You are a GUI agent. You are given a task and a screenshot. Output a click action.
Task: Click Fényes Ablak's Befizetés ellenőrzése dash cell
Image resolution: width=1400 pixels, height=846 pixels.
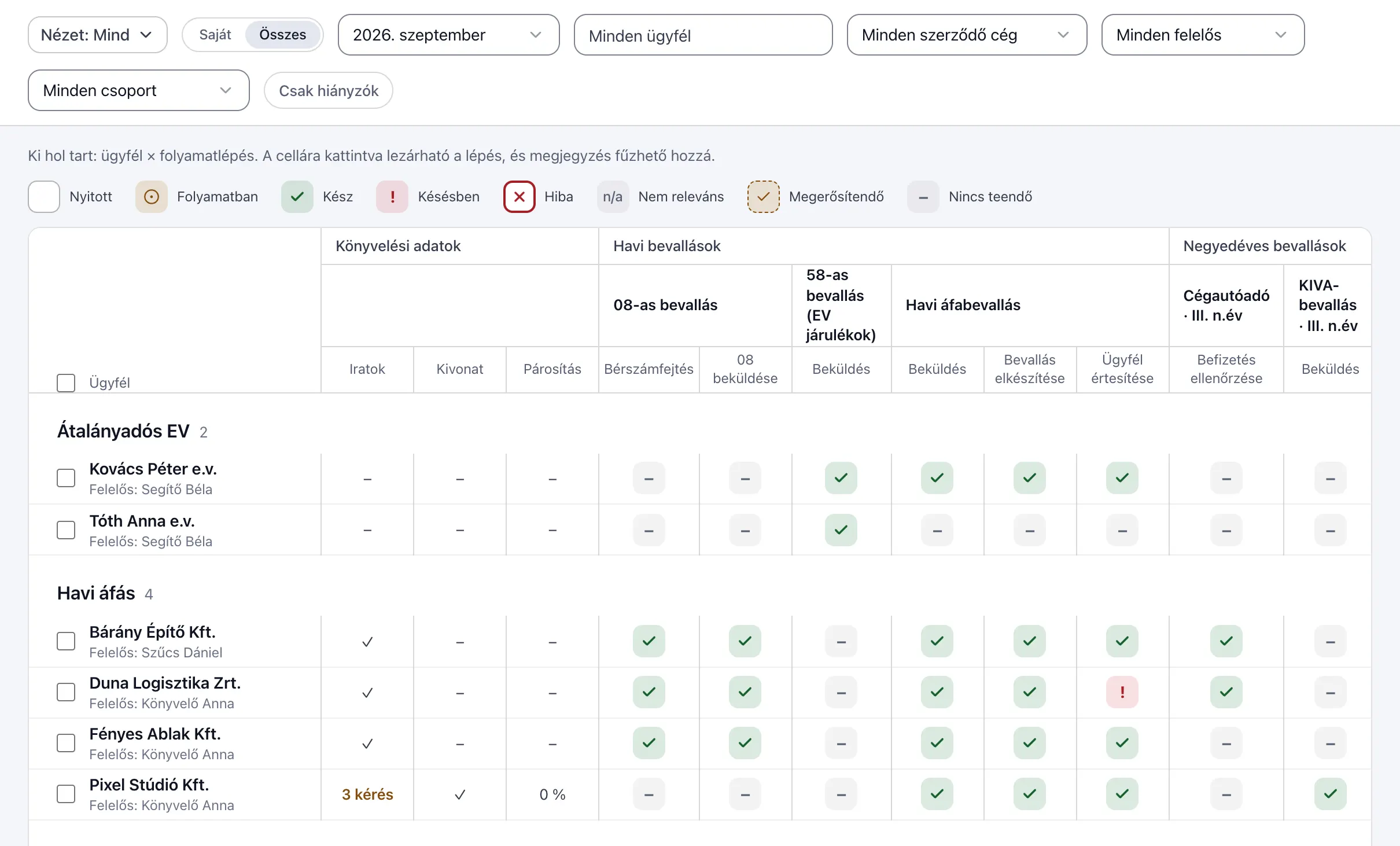pos(1226,743)
